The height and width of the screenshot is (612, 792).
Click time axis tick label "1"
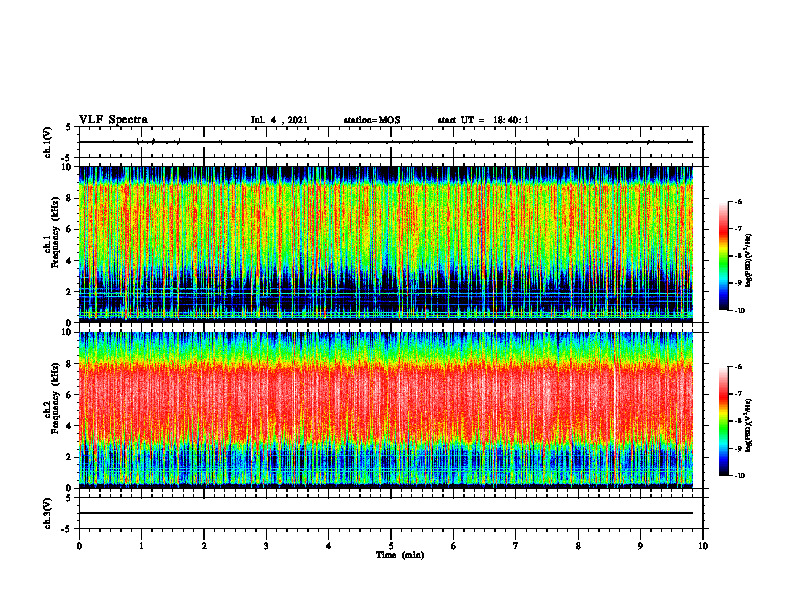[141, 546]
